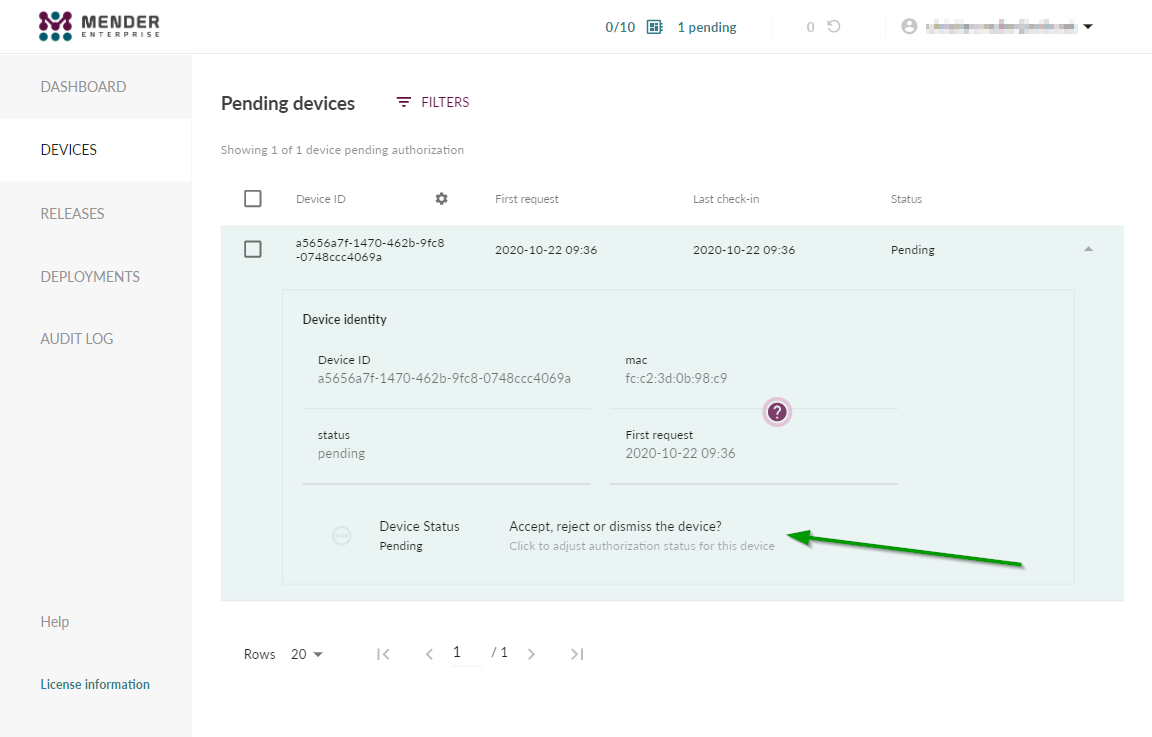
Task: Open the Releases section
Action: pyautogui.click(x=72, y=214)
